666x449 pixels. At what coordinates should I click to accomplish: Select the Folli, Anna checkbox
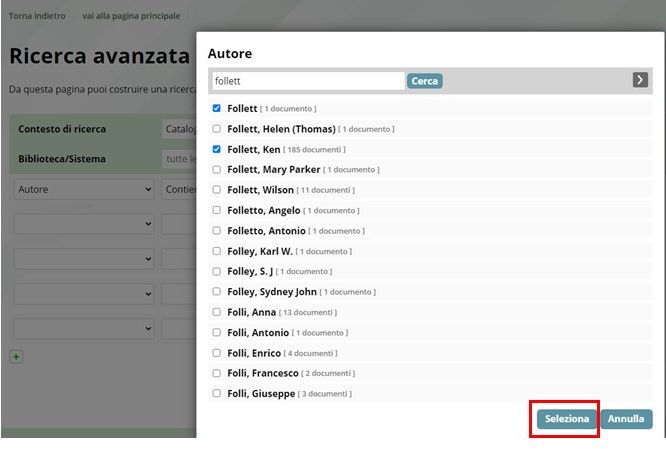point(217,312)
